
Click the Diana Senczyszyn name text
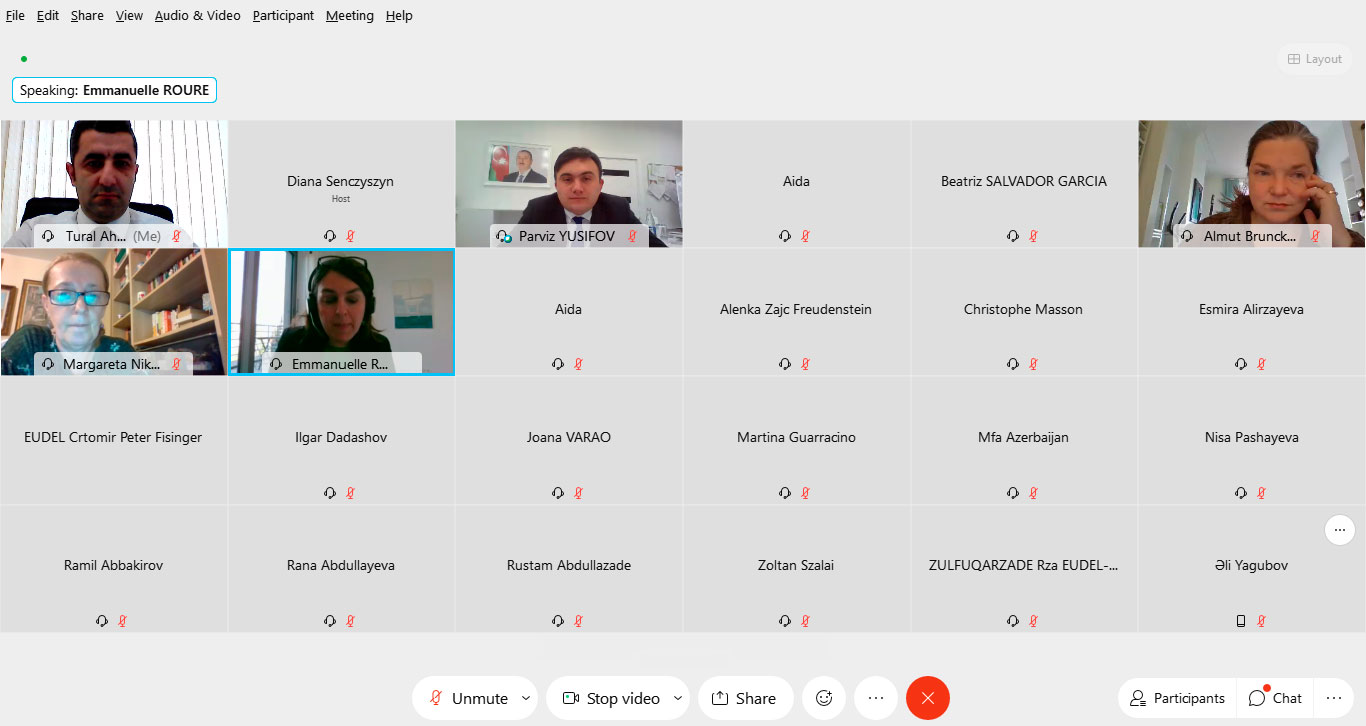[341, 181]
